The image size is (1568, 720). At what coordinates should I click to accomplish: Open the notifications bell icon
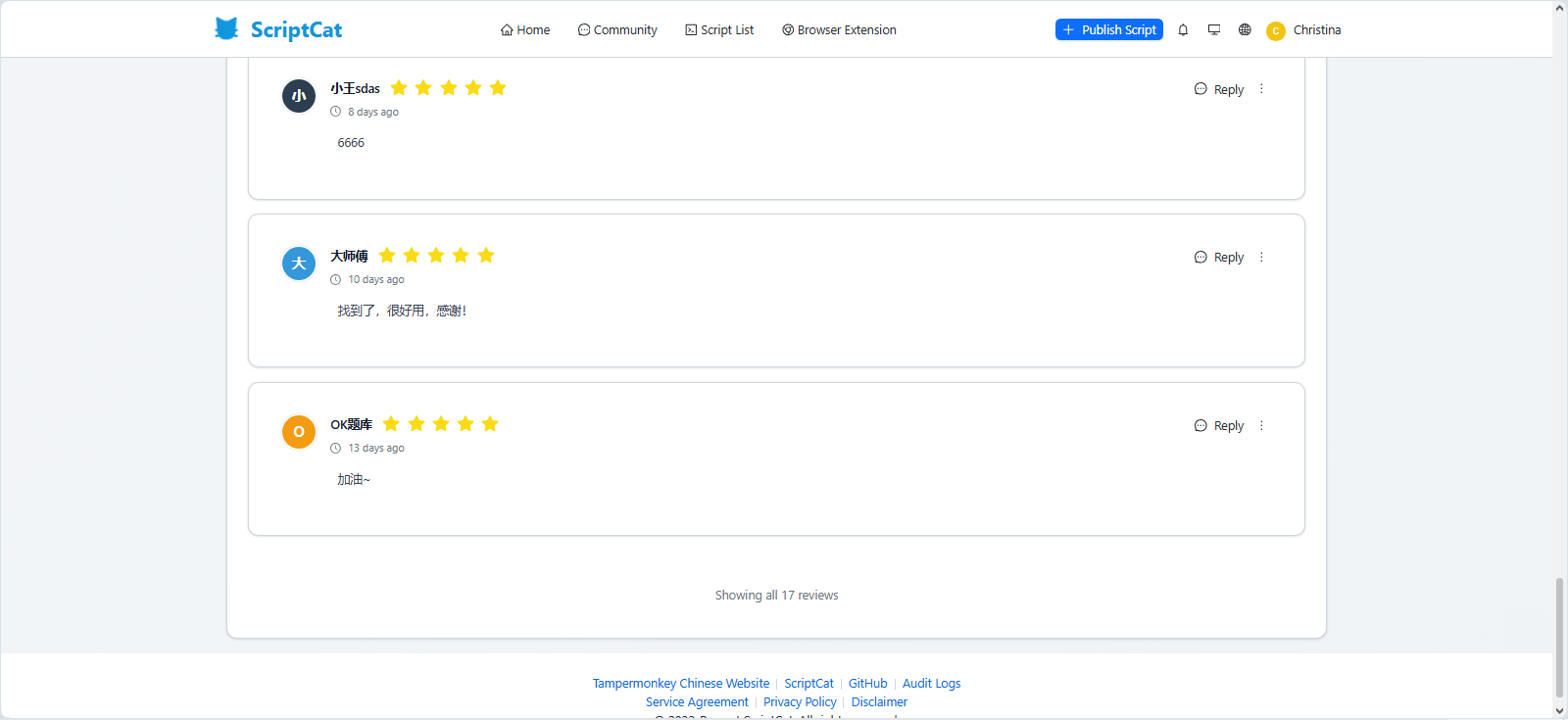point(1183,30)
